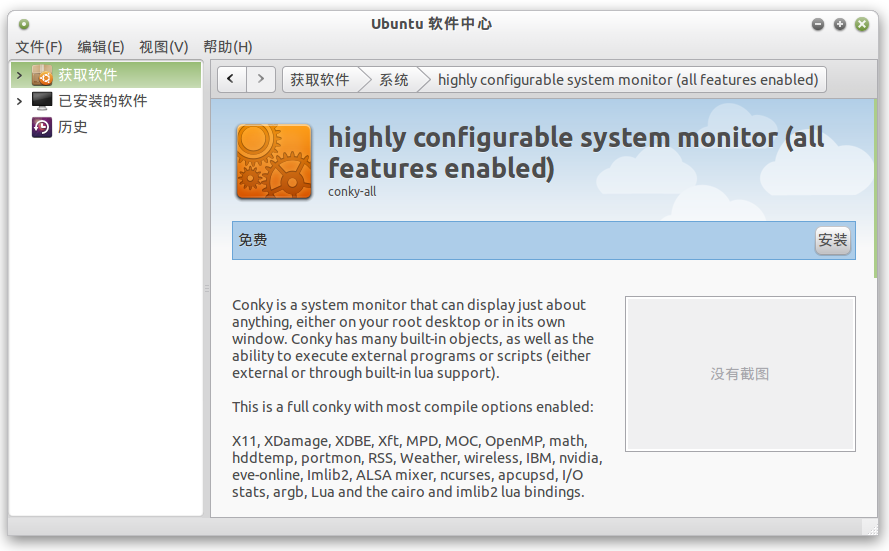
Task: Expand the 已安装的软件 tree arrow
Action: (19, 101)
